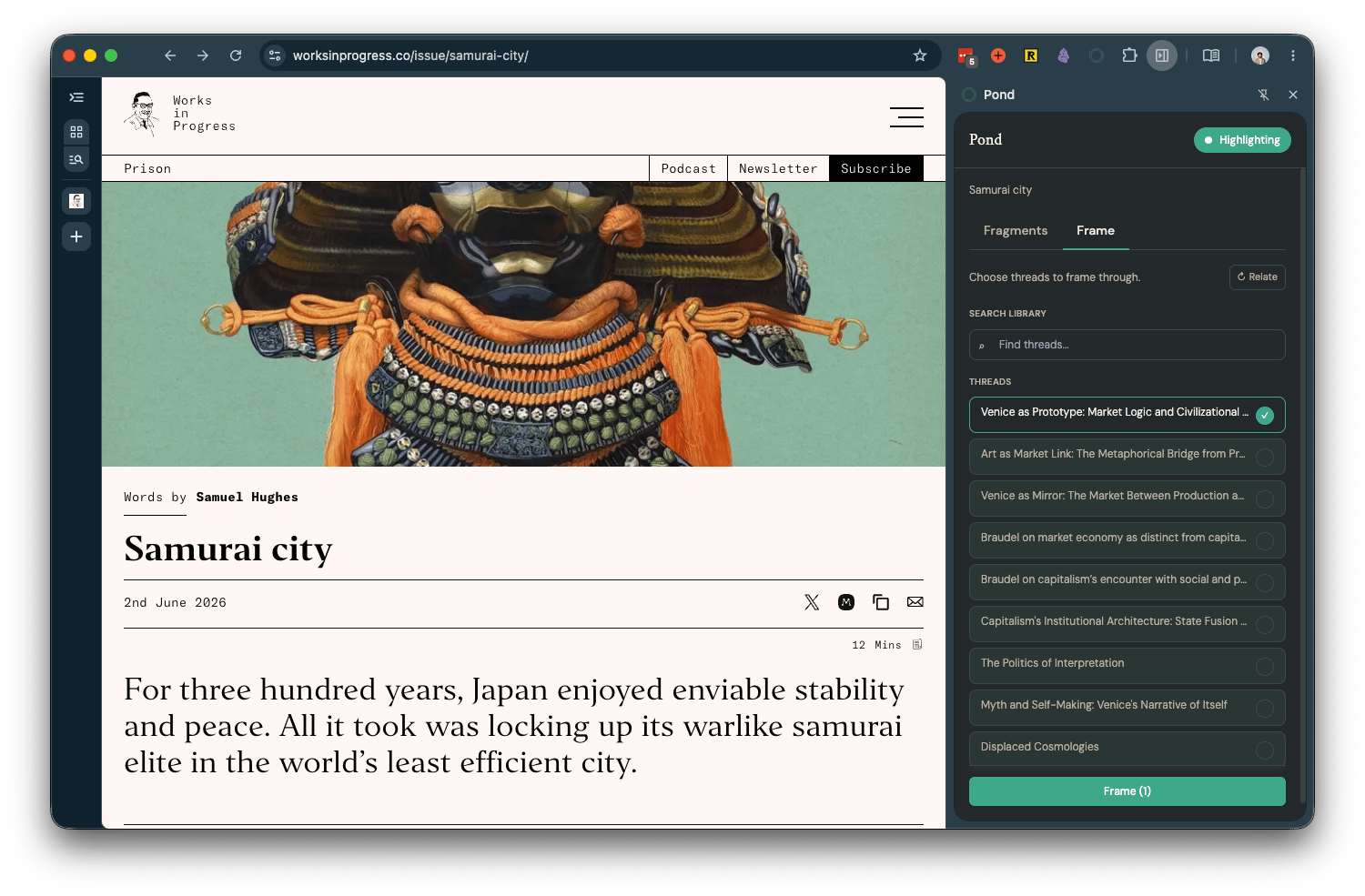
Task: Select Art as Market Link thread
Action: pos(1127,457)
